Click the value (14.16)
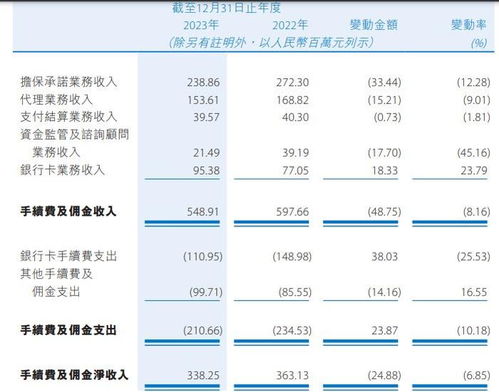Image resolution: width=499 pixels, height=392 pixels. (x=384, y=292)
